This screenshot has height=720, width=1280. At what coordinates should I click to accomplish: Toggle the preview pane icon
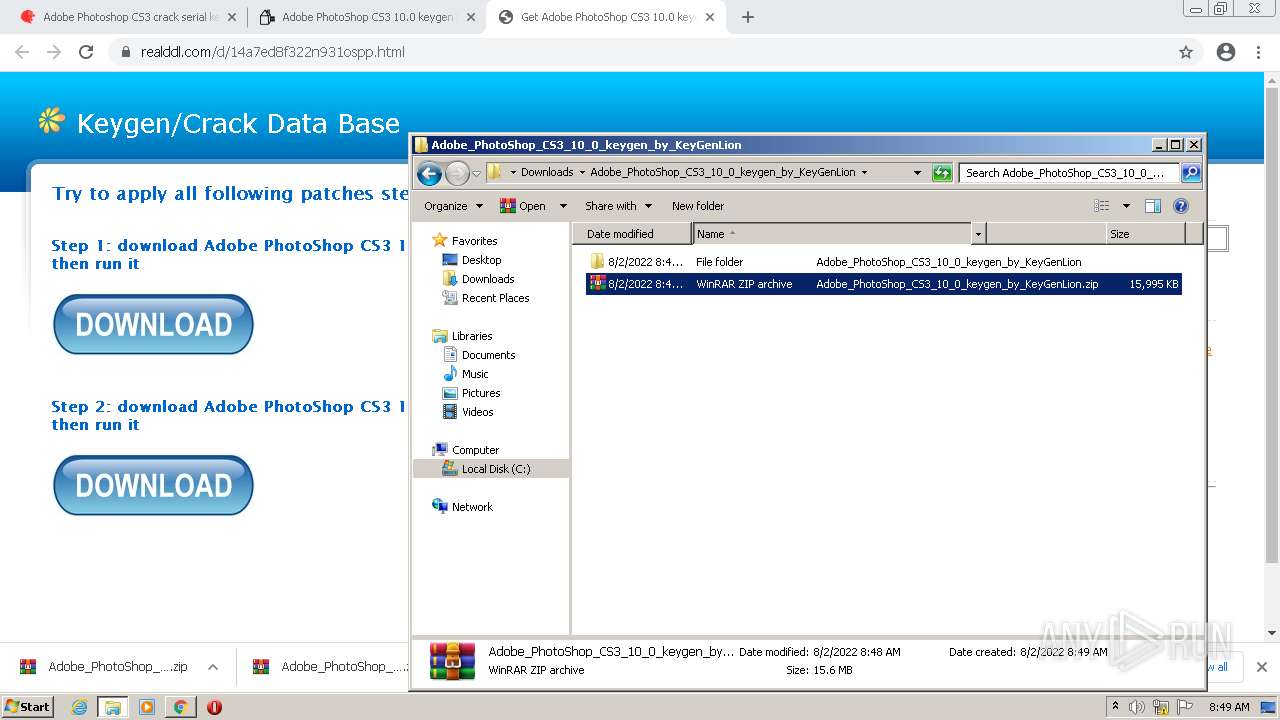click(x=1152, y=206)
